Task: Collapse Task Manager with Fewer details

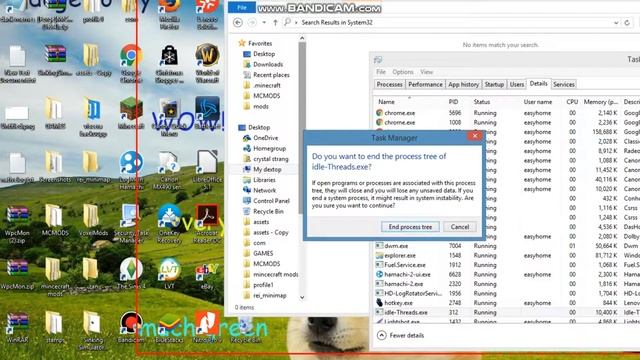Action: (x=400, y=335)
